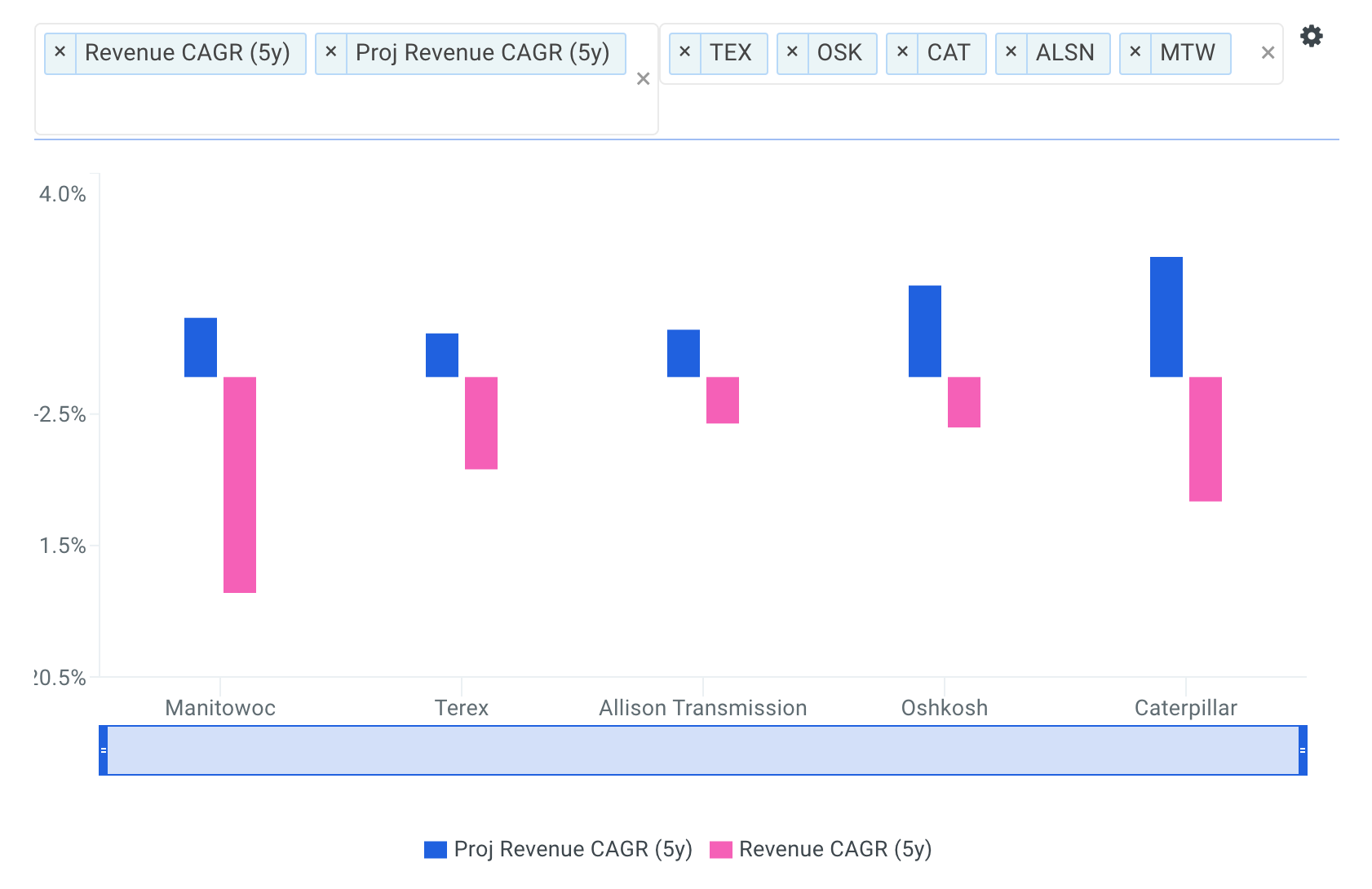Select Caterpillar's blue projected revenue bar
The image size is (1372, 889).
(1166, 317)
